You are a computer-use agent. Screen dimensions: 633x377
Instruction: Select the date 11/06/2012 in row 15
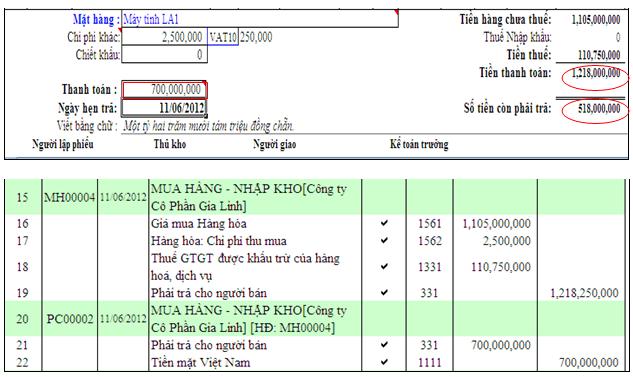(123, 197)
